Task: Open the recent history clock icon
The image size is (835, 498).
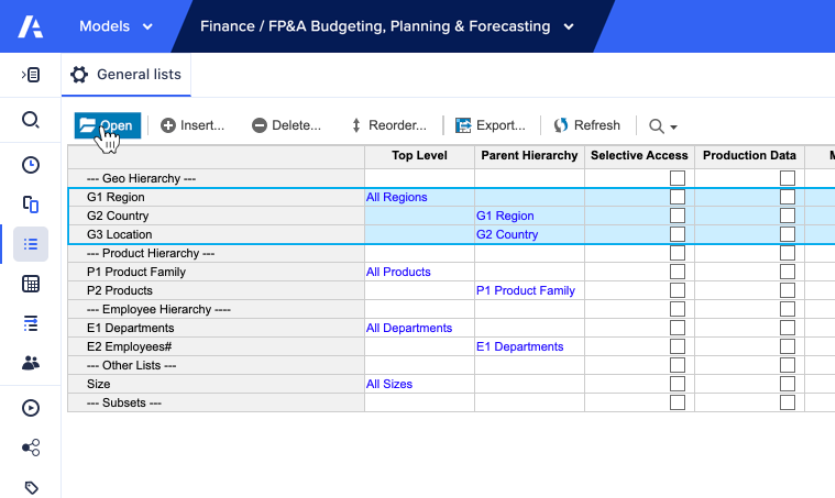Action: [30, 165]
